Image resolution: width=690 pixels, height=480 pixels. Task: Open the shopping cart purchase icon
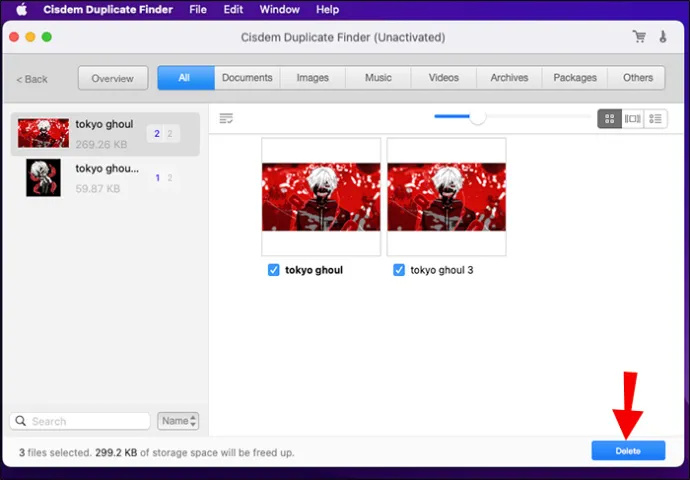point(639,37)
